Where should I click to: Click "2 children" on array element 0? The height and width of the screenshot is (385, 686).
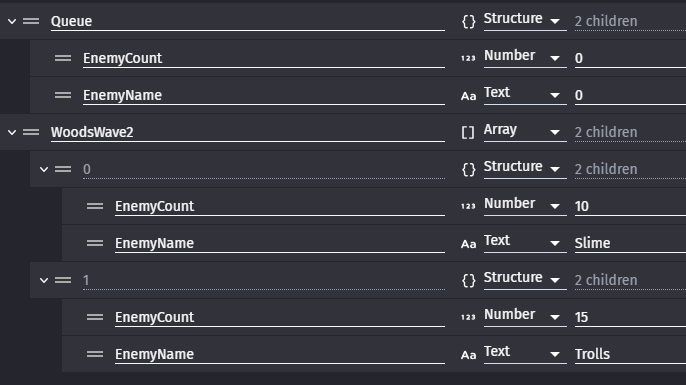pyautogui.click(x=606, y=169)
